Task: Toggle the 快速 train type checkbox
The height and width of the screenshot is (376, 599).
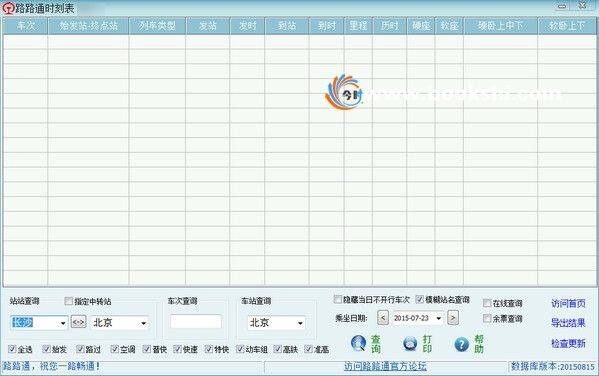Action: (177, 348)
